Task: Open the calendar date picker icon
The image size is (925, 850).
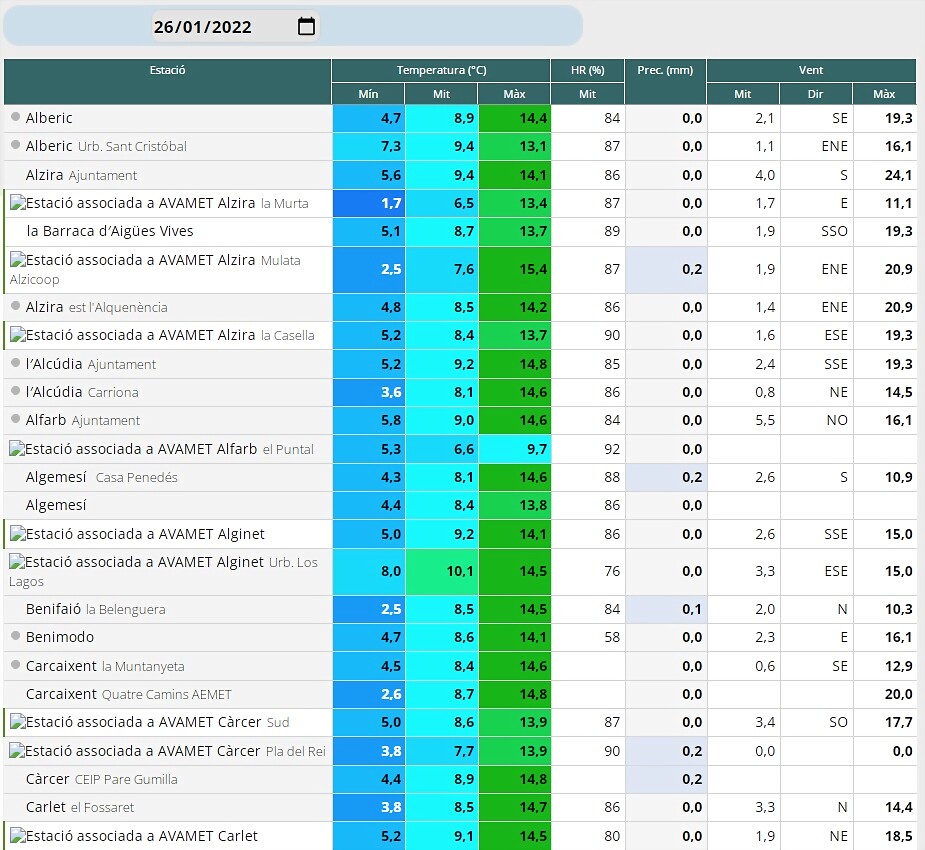Action: (x=306, y=27)
